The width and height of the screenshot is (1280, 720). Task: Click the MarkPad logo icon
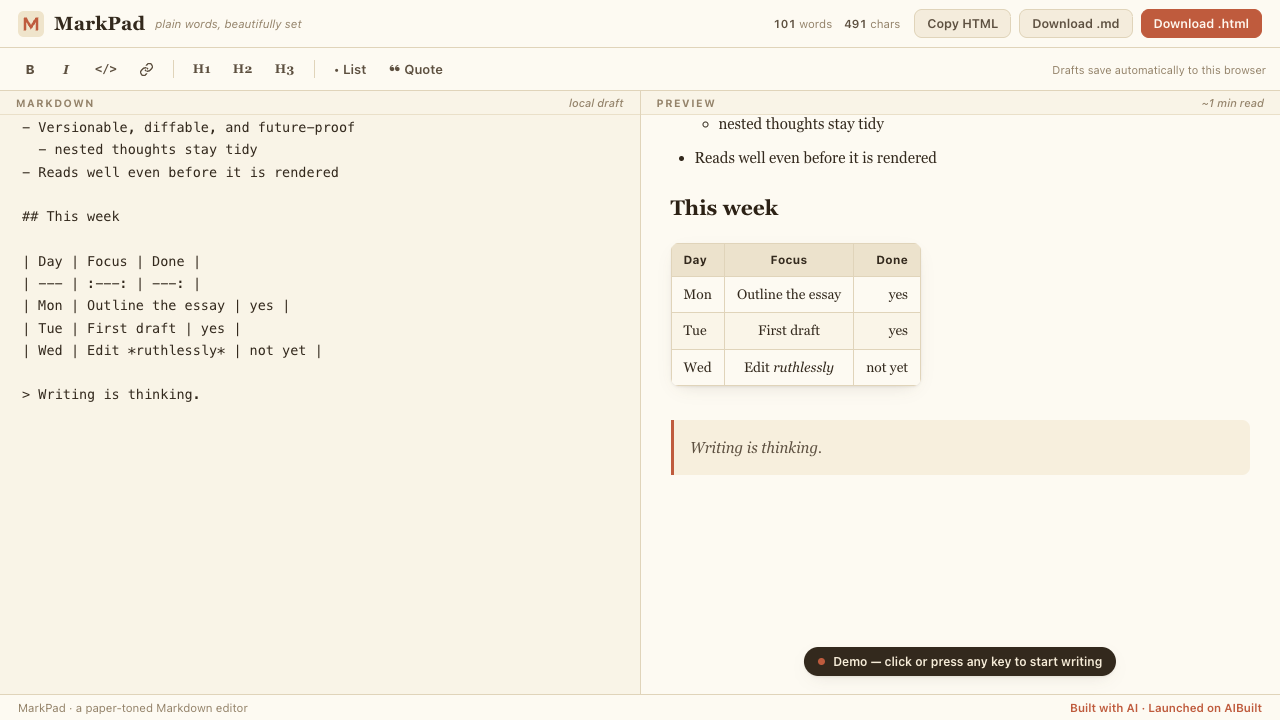(x=31, y=24)
